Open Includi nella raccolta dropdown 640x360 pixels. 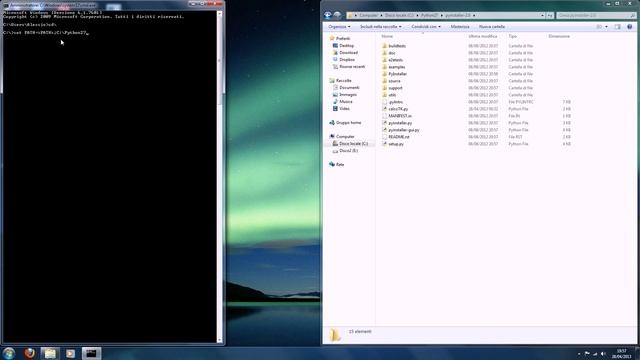click(x=380, y=27)
